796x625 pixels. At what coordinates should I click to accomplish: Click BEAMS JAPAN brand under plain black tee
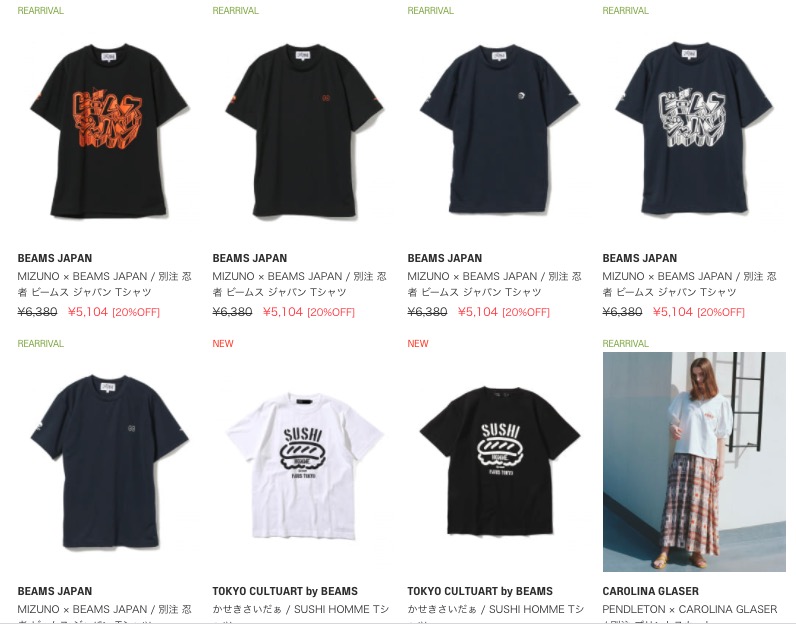tap(250, 258)
